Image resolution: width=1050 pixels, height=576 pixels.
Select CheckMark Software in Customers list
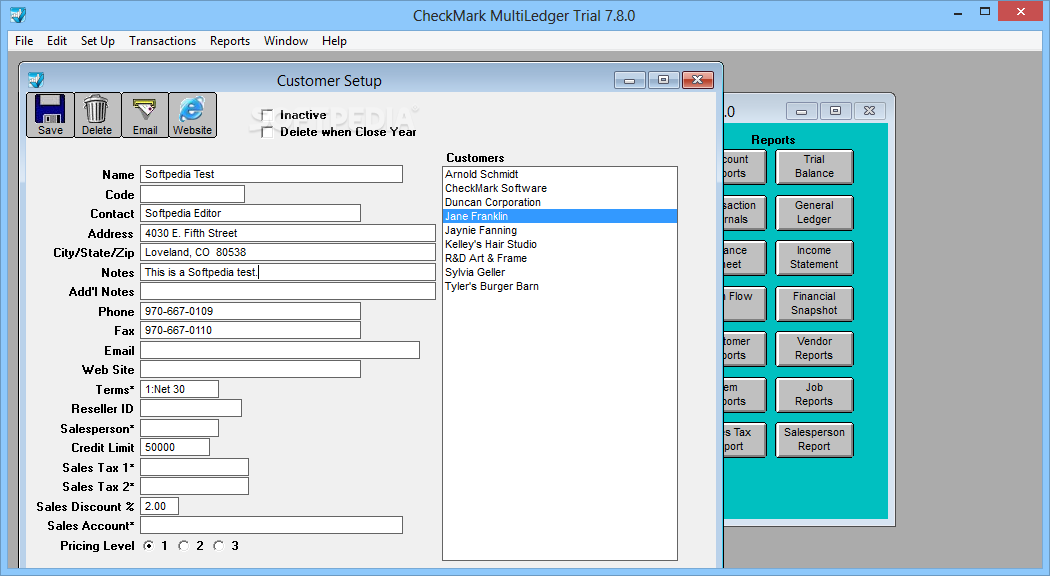point(560,188)
